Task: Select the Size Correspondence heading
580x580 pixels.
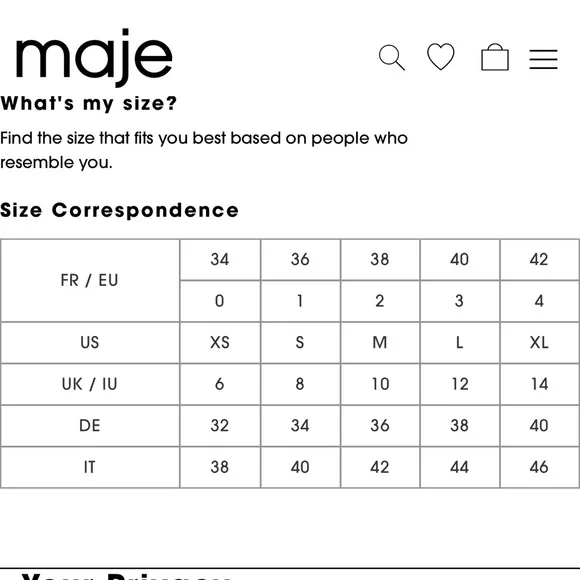Action: click(x=119, y=210)
